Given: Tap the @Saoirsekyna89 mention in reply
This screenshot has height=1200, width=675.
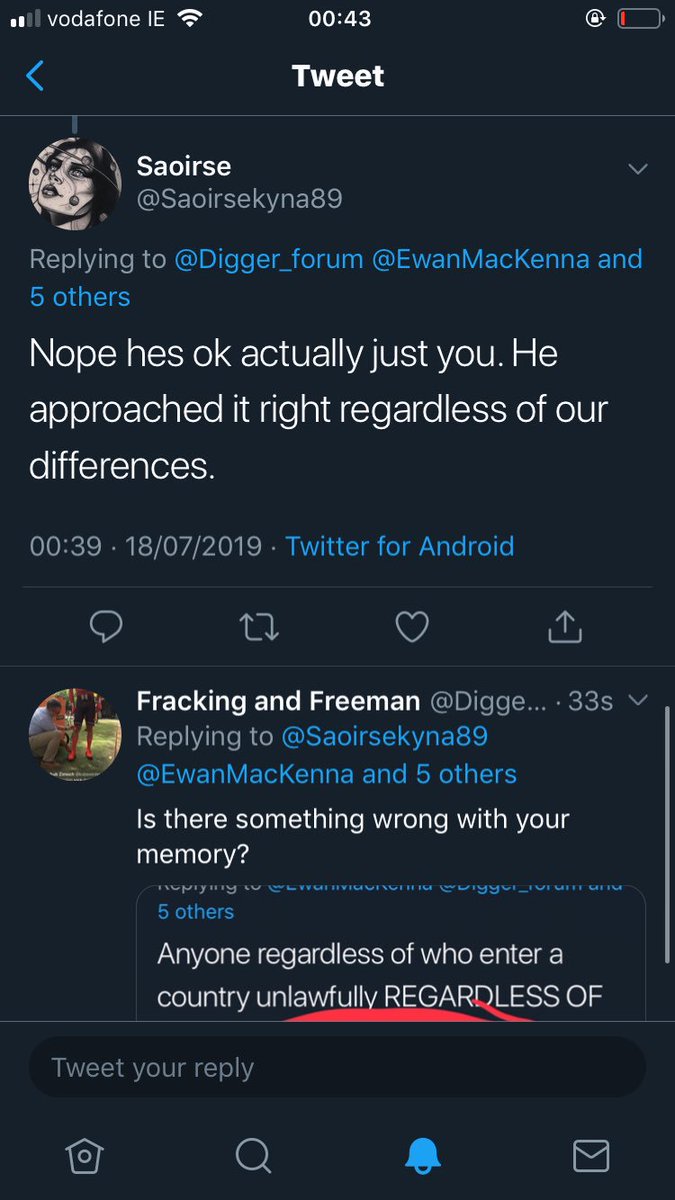Looking at the screenshot, I should (x=384, y=737).
